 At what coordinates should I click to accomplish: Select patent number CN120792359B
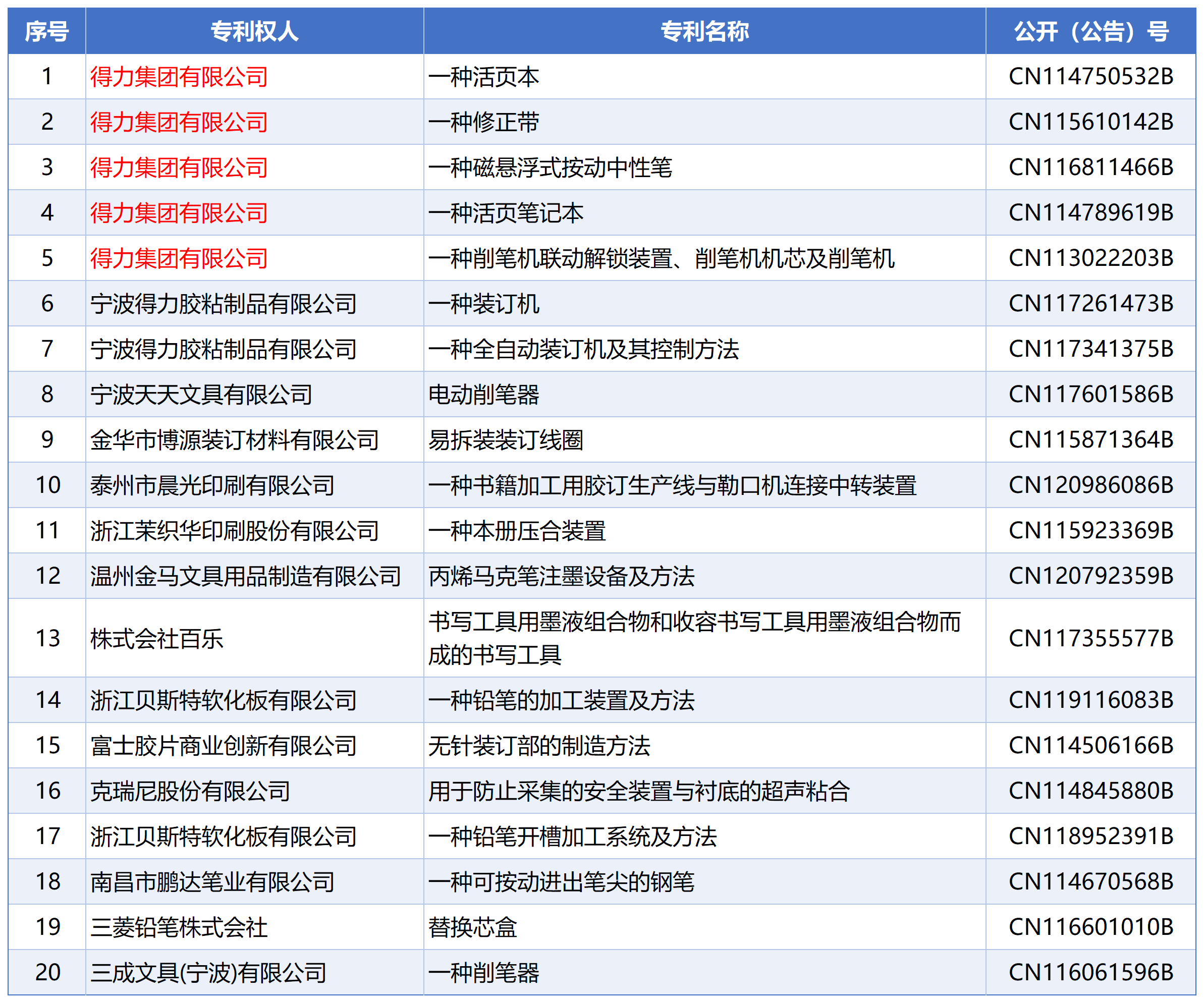(1091, 576)
